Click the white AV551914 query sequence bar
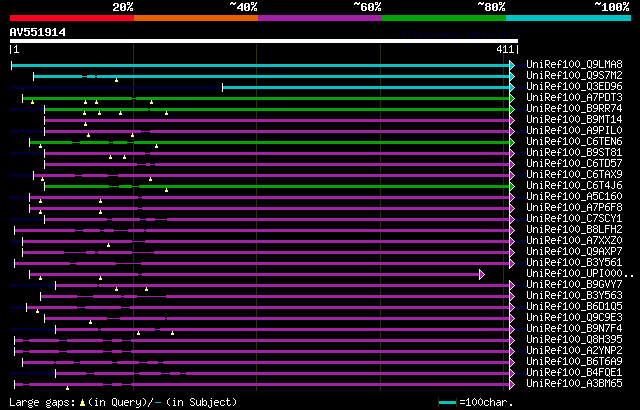Screen dimensions: 640x410 pos(264,41)
